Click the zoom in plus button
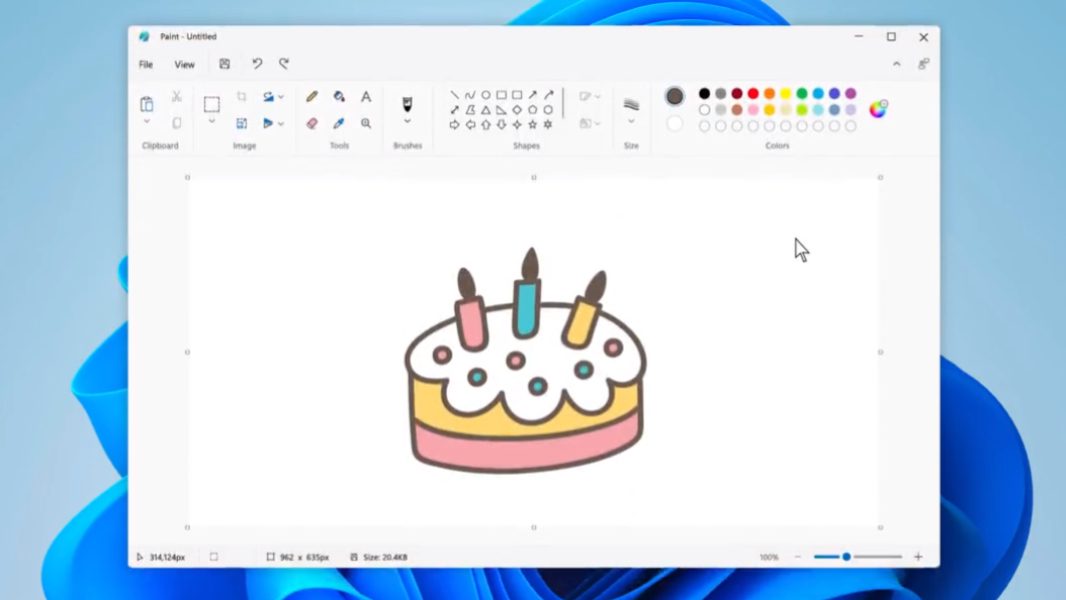The width and height of the screenshot is (1066, 600). click(918, 557)
